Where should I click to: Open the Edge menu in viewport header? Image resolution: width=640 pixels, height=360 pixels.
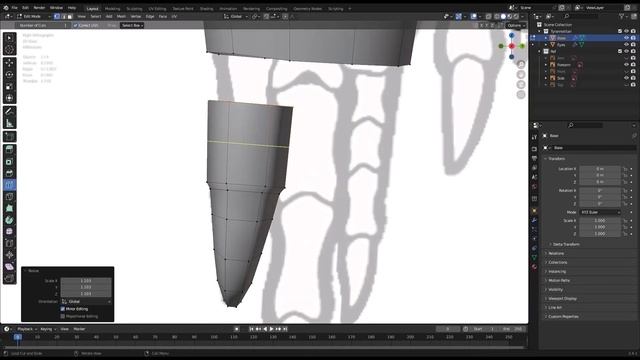click(x=150, y=16)
